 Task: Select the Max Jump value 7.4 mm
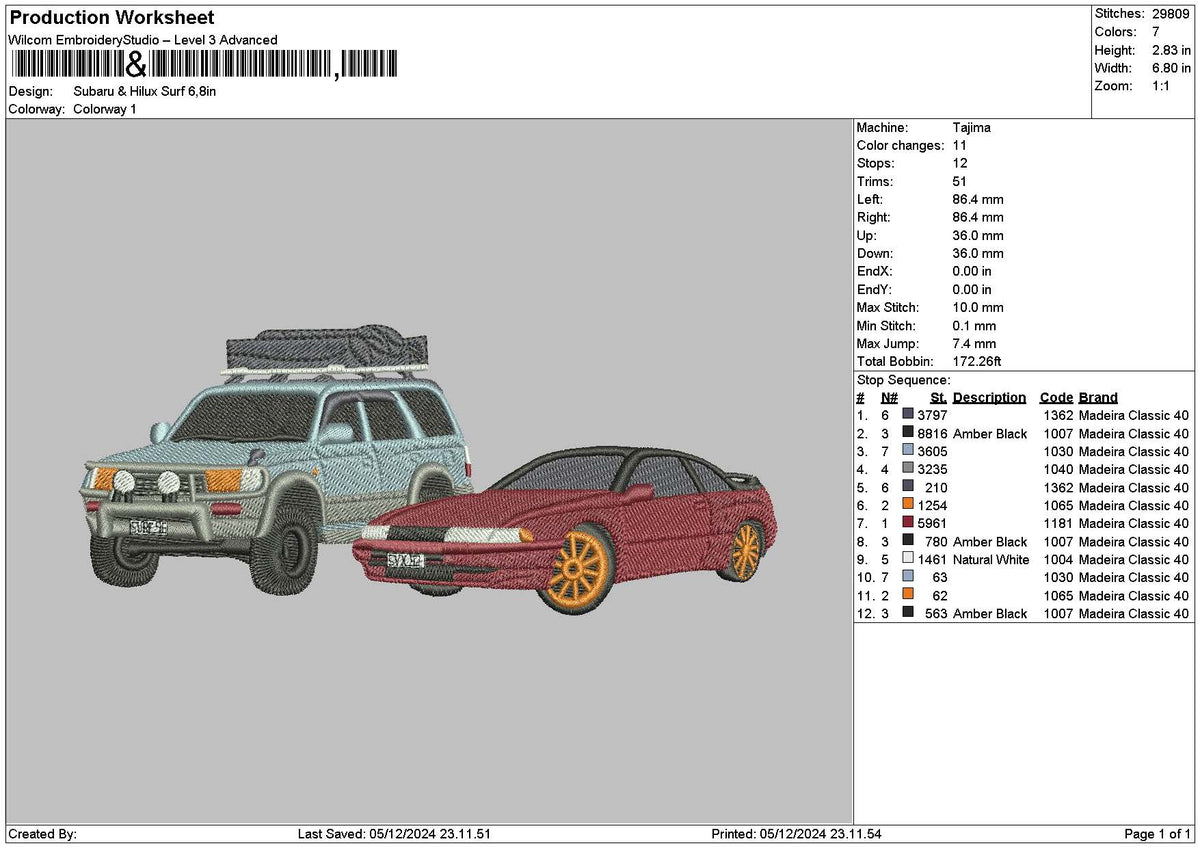[975, 344]
